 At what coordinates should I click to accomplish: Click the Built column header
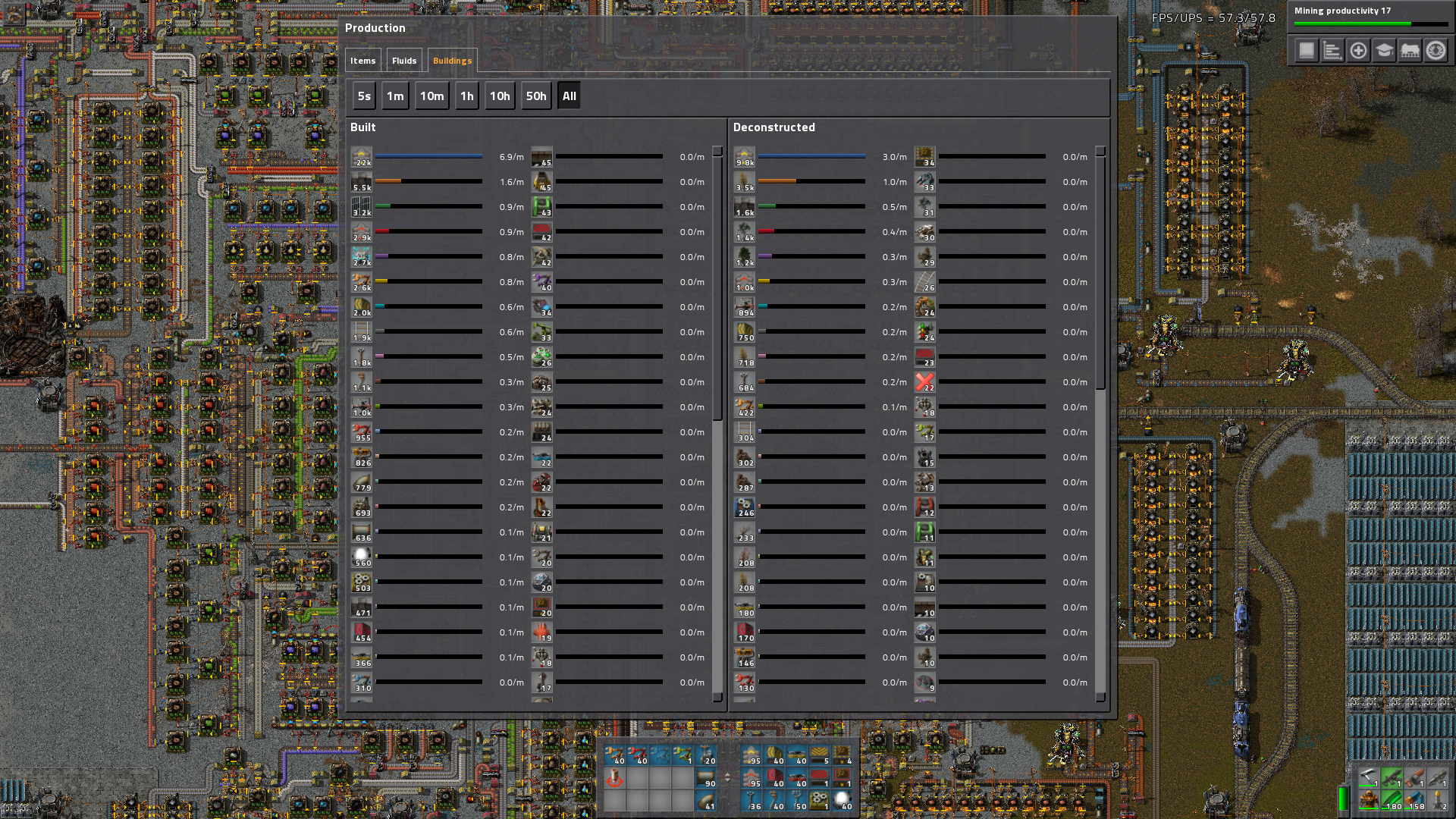click(x=363, y=127)
